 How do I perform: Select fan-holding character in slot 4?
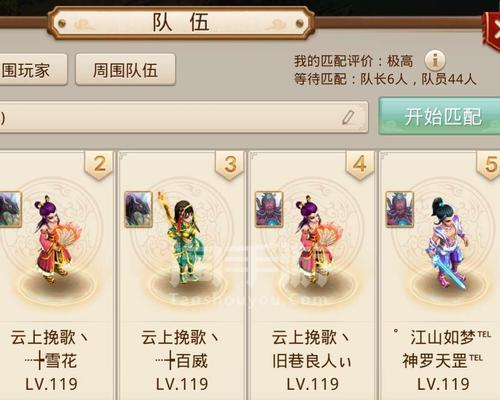point(317,240)
